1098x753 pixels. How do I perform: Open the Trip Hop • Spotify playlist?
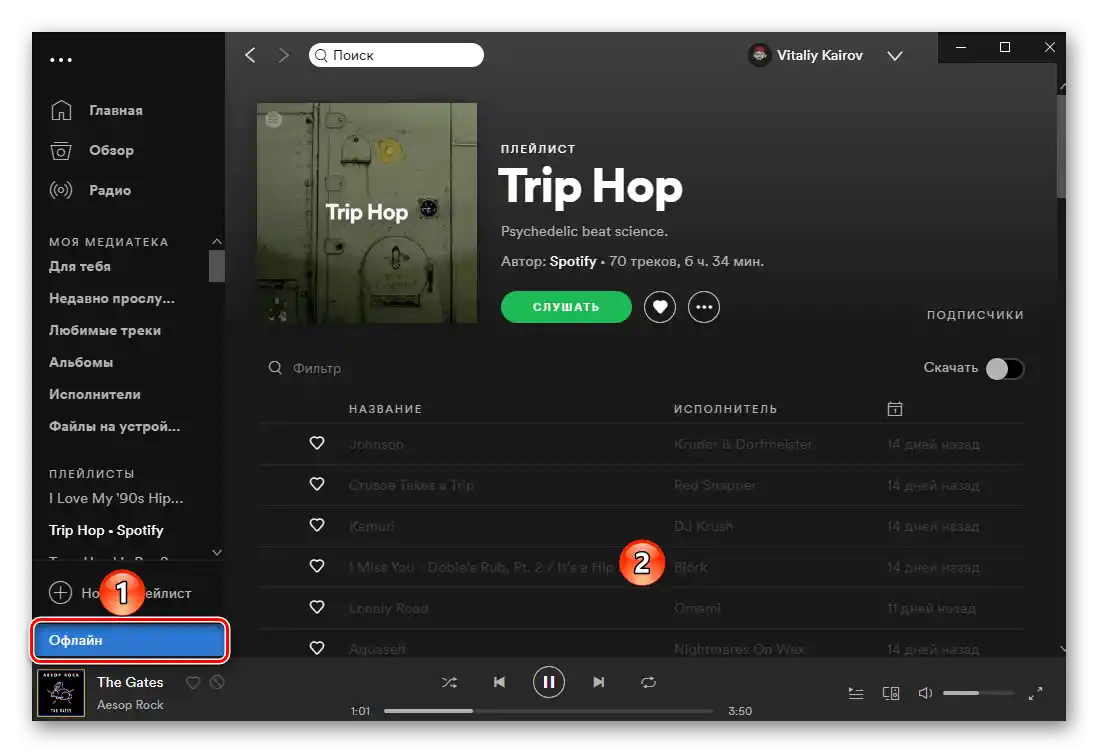click(x=106, y=530)
